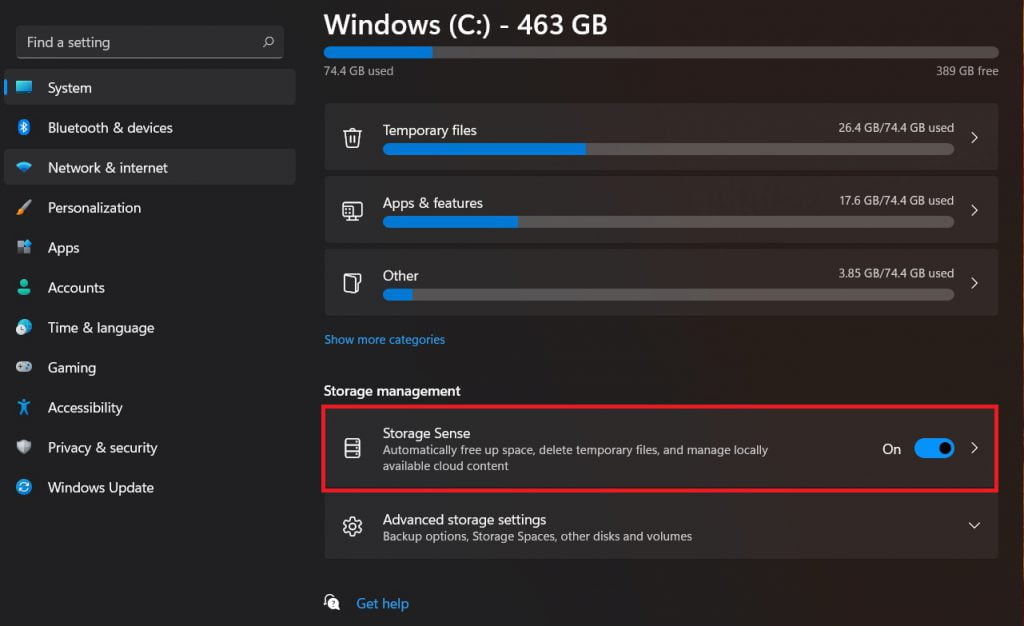Click the Windows Update sync icon

[24, 487]
